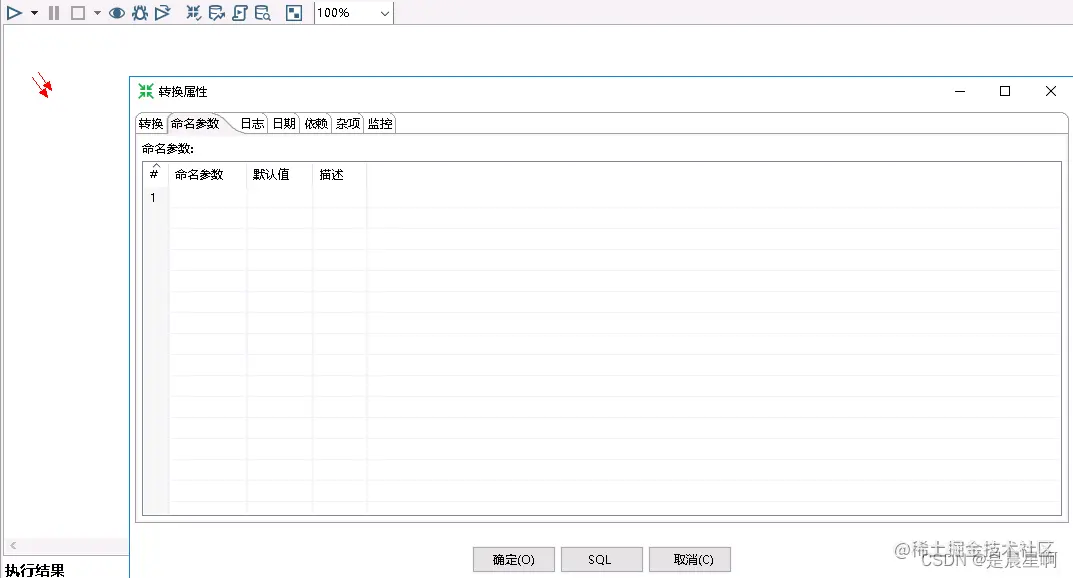Confirm with the 确定(O) button

(514, 560)
